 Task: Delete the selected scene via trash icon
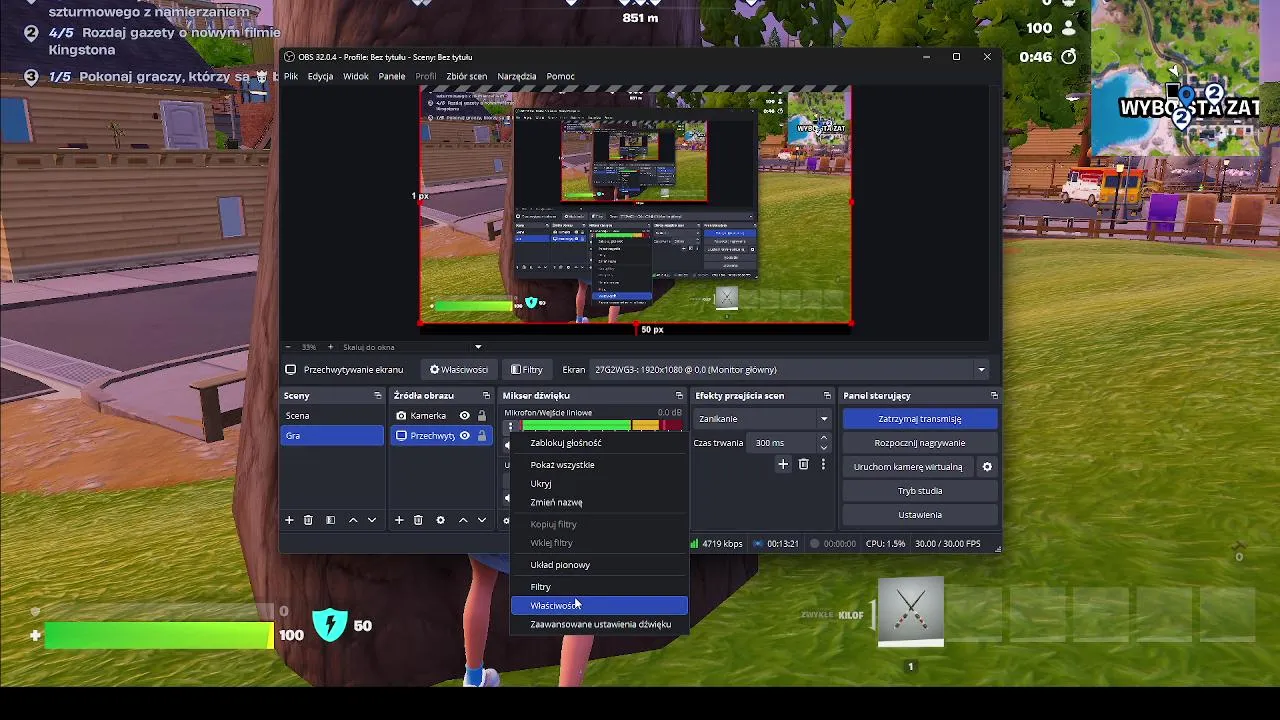coord(308,520)
